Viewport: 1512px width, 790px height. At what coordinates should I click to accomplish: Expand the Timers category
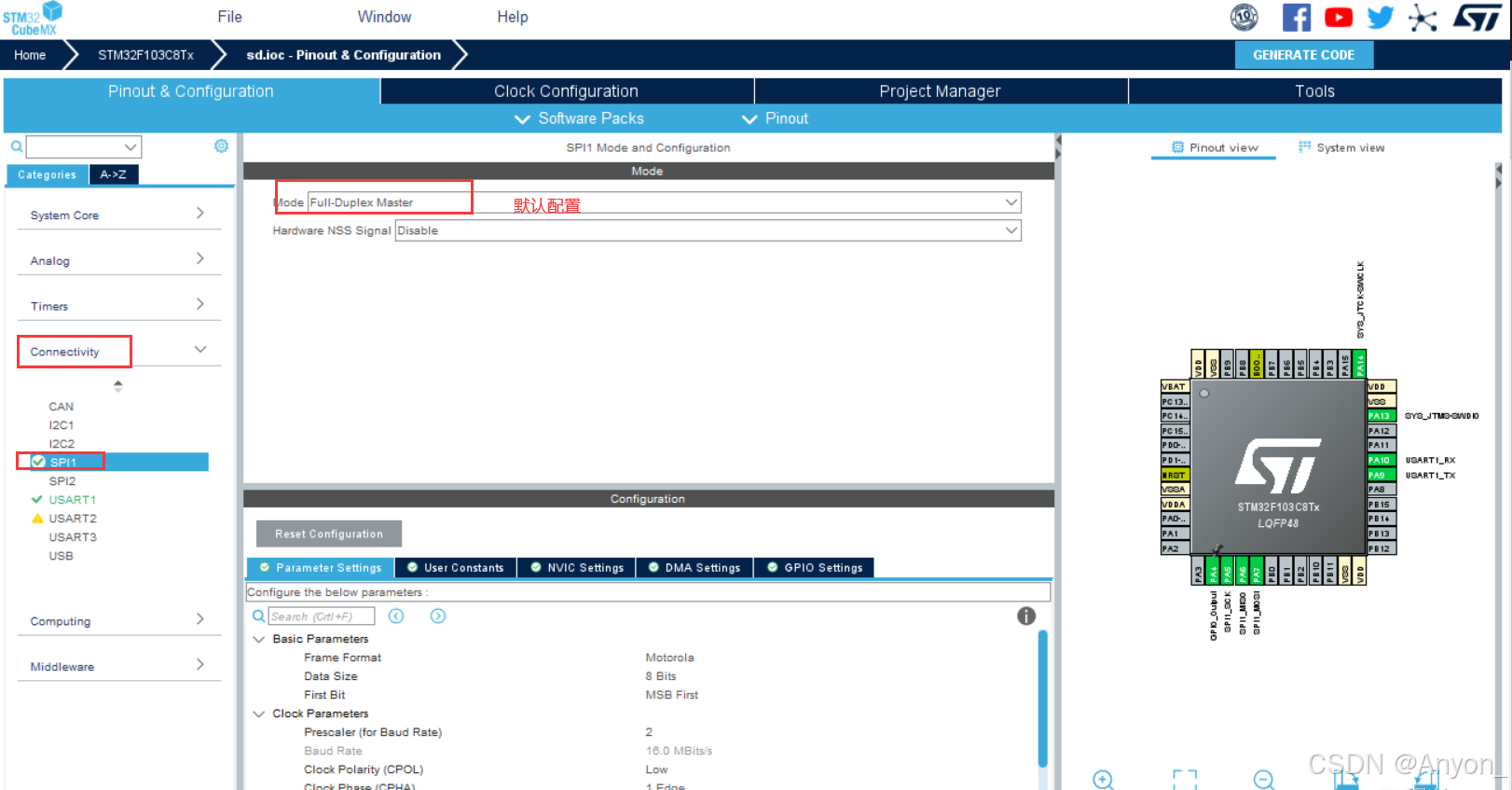[x=118, y=306]
